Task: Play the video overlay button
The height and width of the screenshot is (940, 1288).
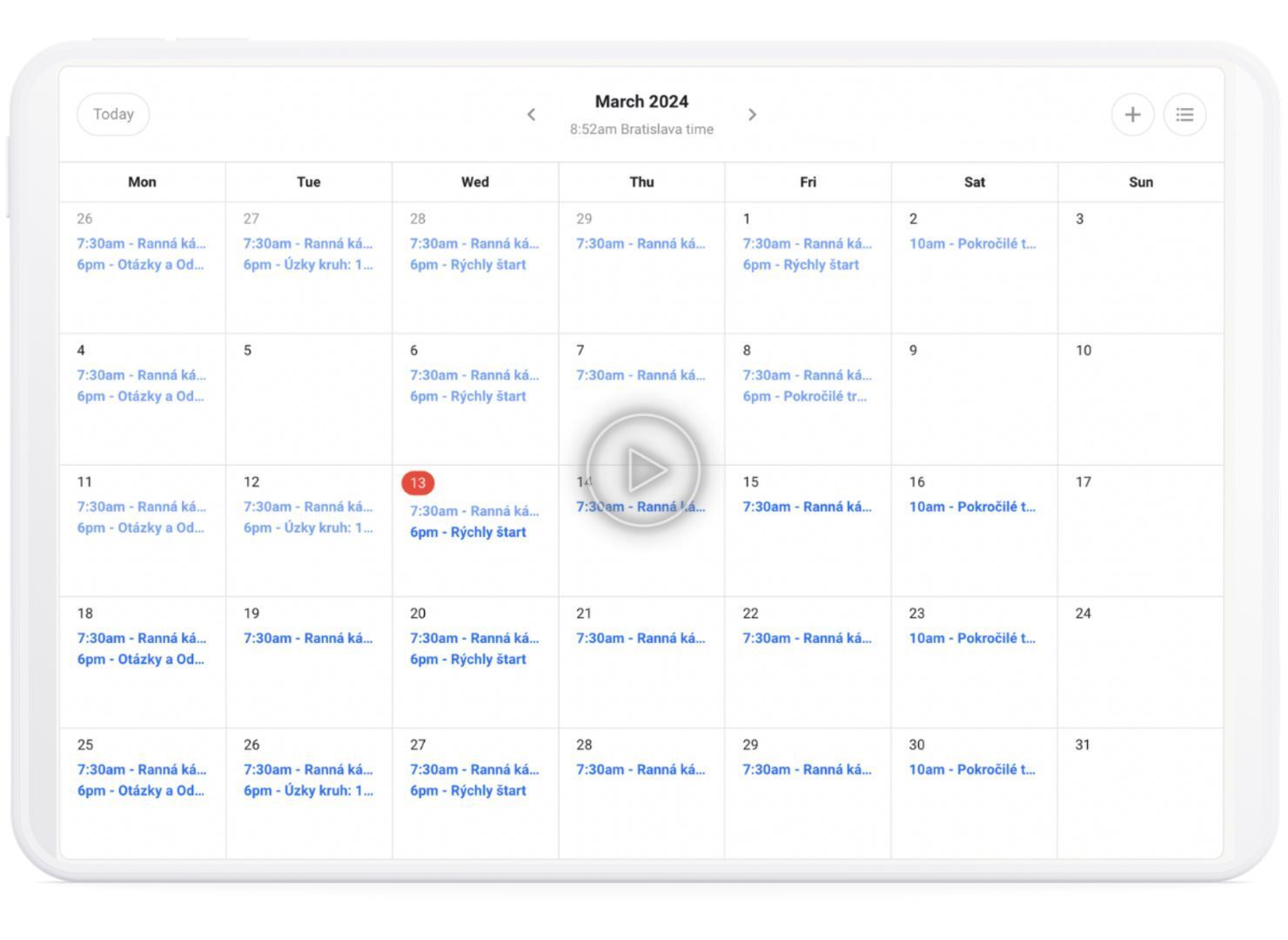Action: (643, 470)
